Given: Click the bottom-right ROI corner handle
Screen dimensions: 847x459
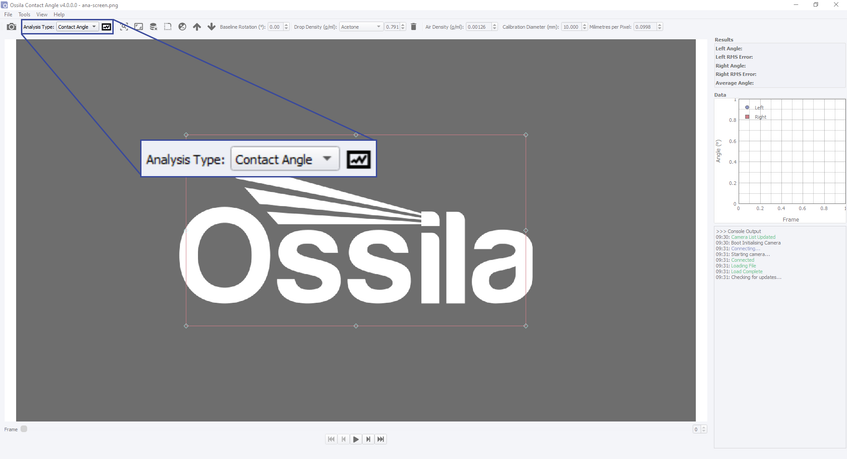Looking at the screenshot, I should point(526,326).
